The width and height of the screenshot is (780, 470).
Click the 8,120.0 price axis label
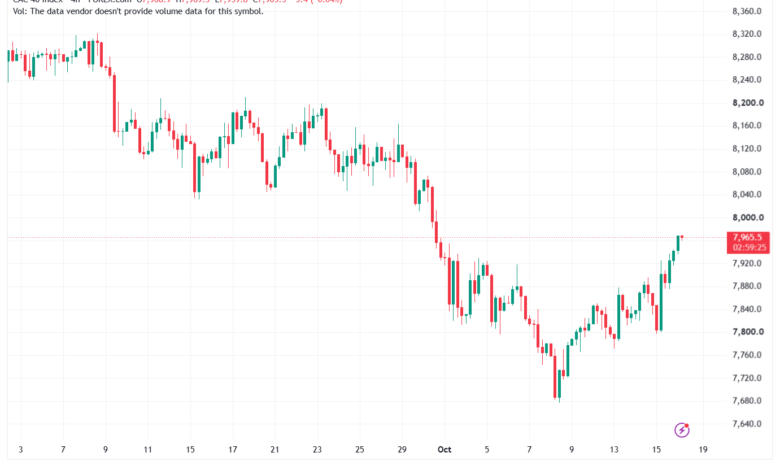[747, 148]
